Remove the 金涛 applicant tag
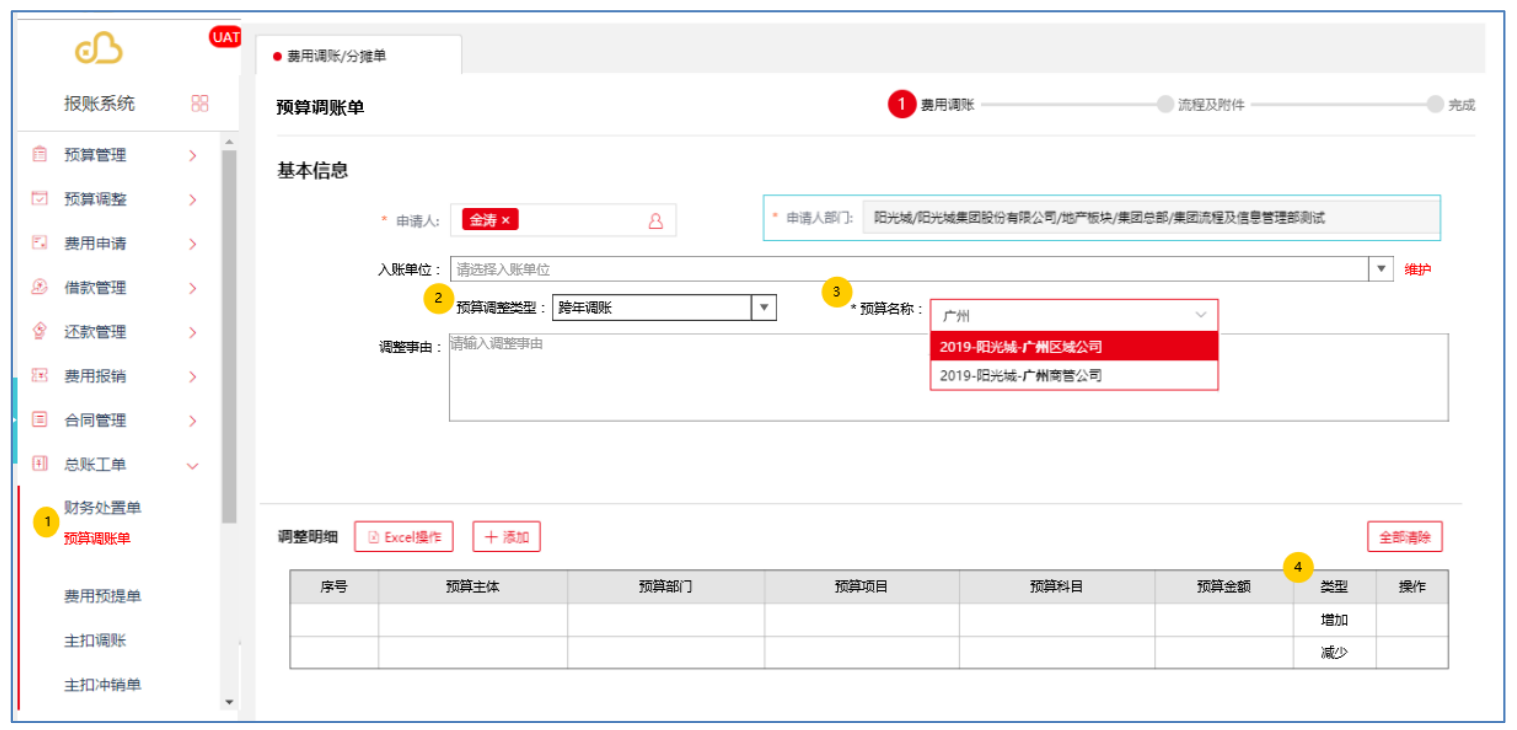The width and height of the screenshot is (1517, 730). click(506, 220)
